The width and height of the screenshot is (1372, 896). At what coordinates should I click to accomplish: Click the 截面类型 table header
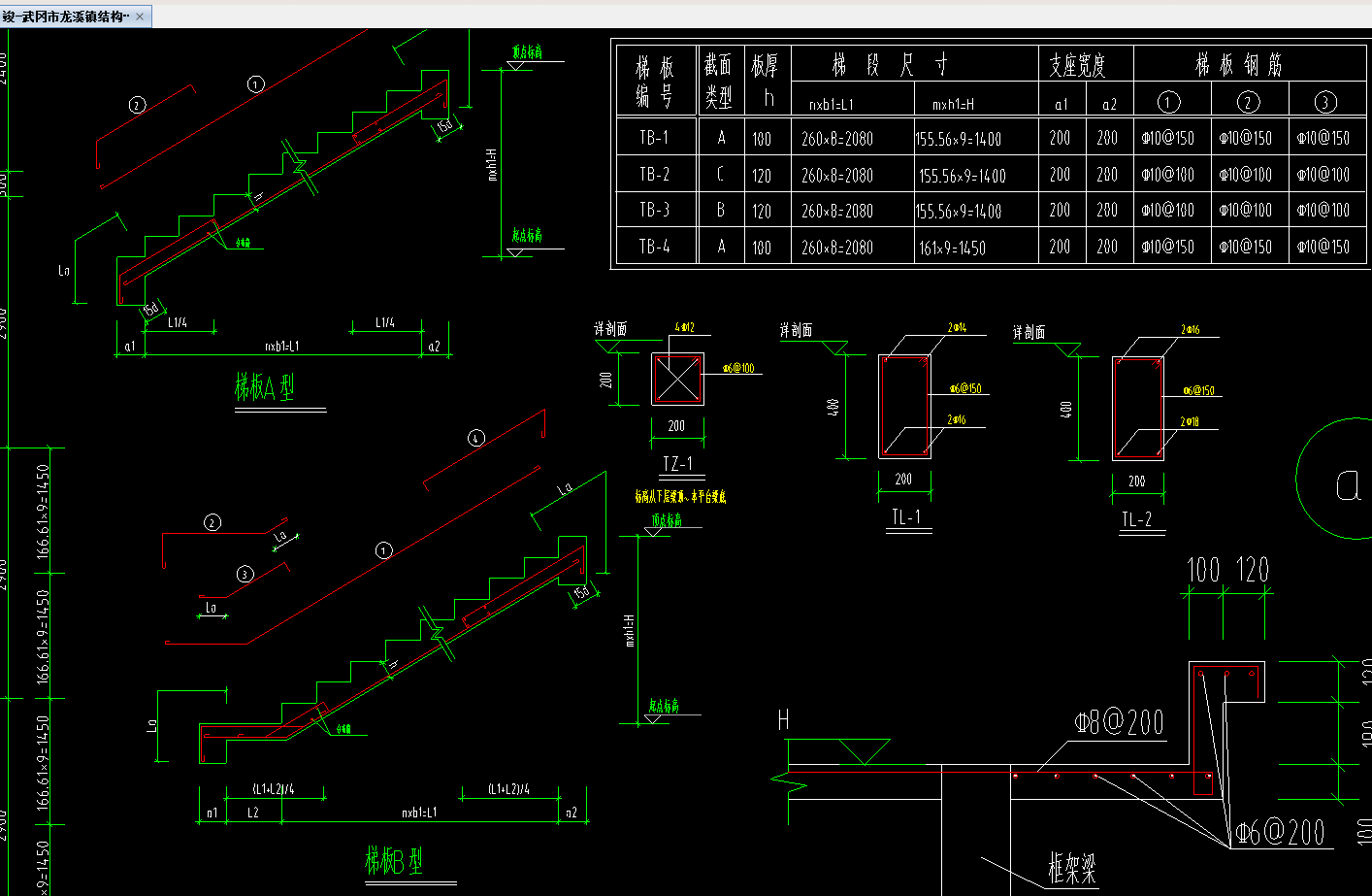(x=718, y=81)
